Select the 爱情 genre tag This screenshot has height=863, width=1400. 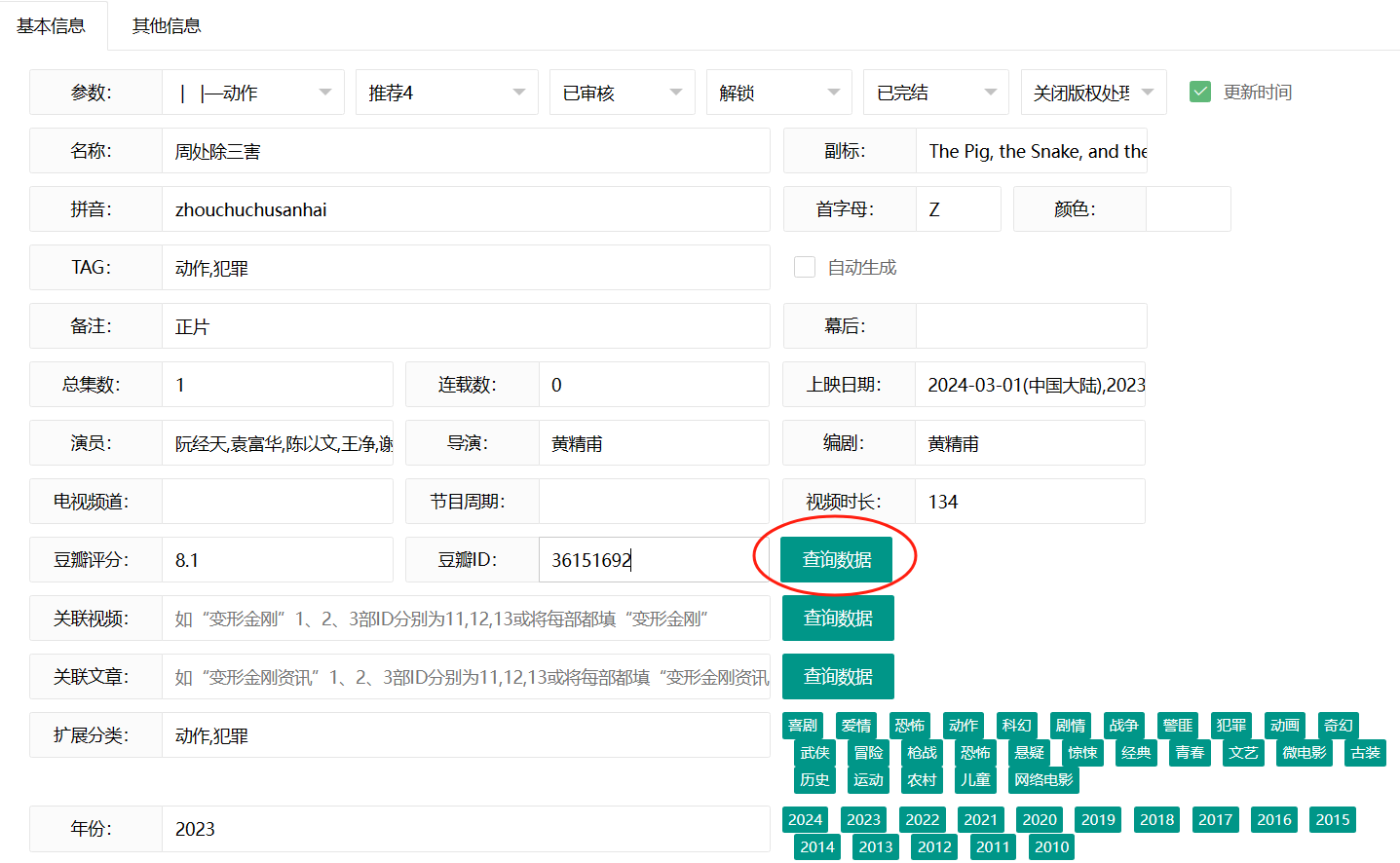pyautogui.click(x=856, y=726)
